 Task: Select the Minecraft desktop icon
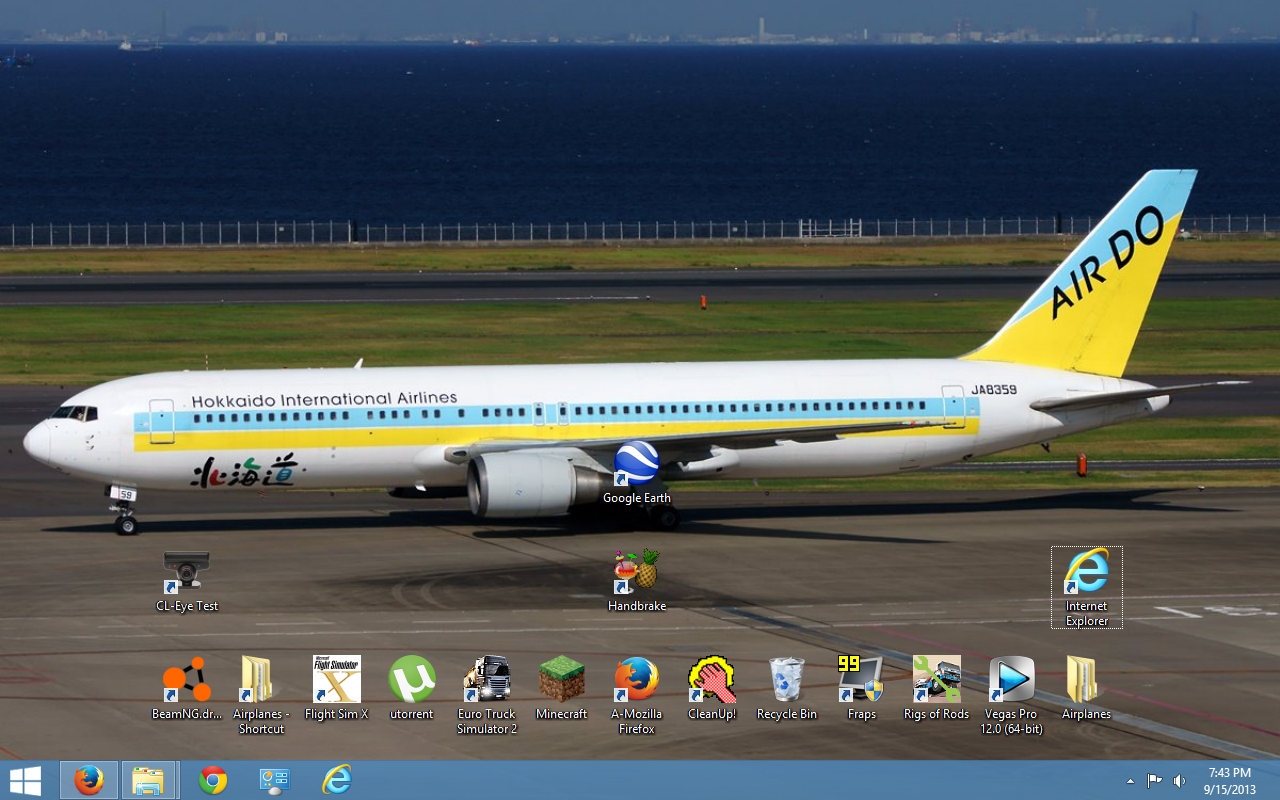pos(562,688)
